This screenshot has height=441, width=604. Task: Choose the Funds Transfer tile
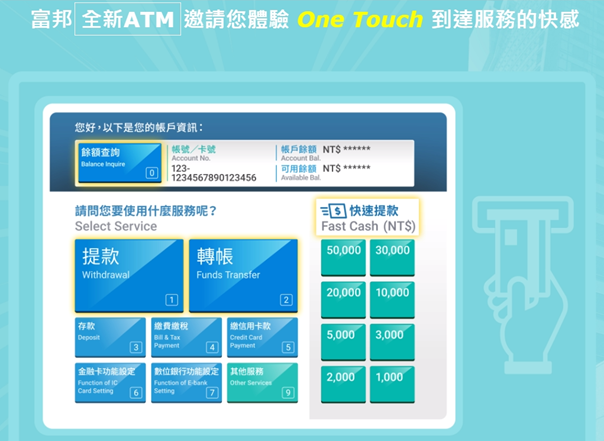point(242,275)
